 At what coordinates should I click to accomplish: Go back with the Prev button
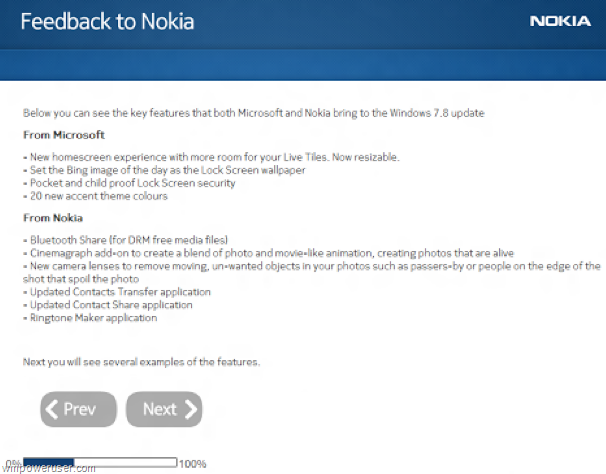[x=79, y=409]
